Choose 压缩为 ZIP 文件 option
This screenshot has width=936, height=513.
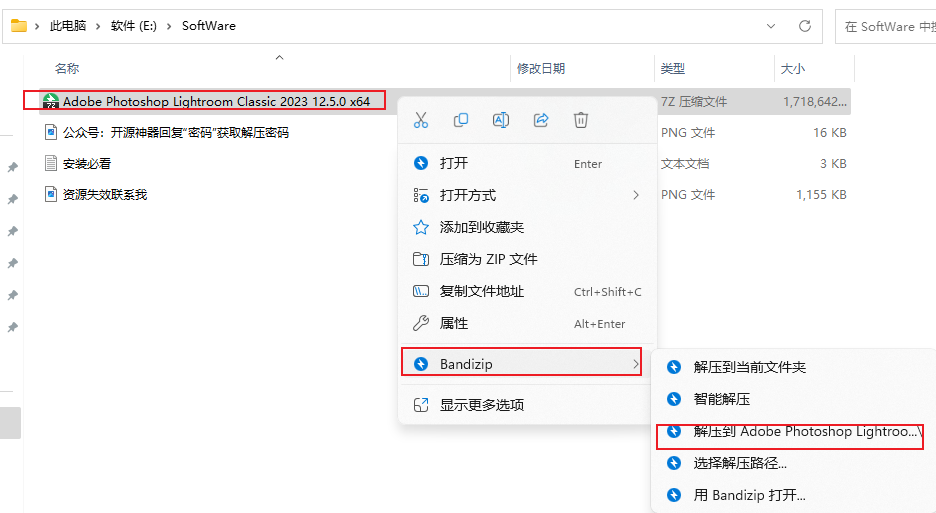click(528, 259)
